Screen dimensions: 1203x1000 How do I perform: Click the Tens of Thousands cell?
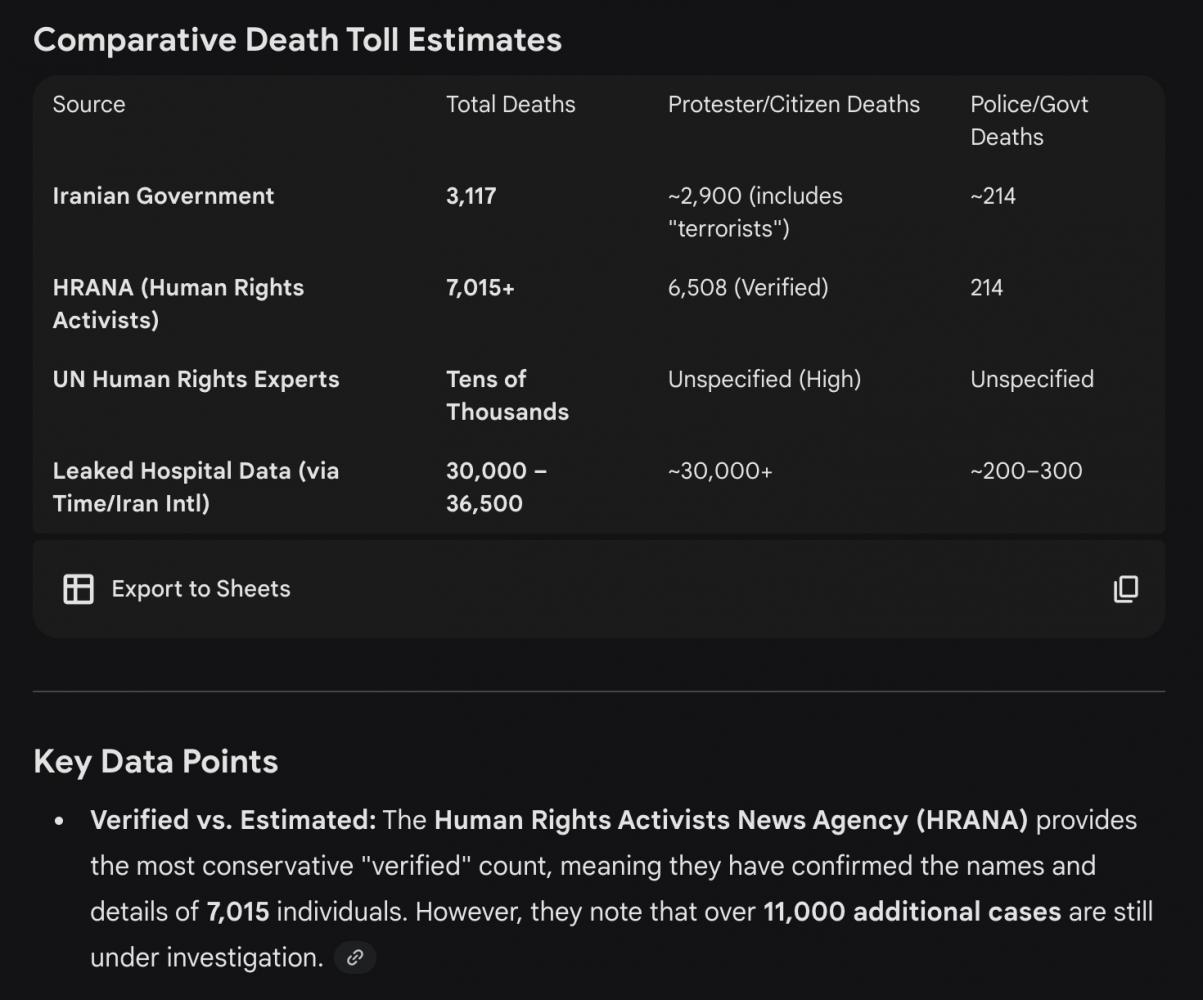[507, 395]
